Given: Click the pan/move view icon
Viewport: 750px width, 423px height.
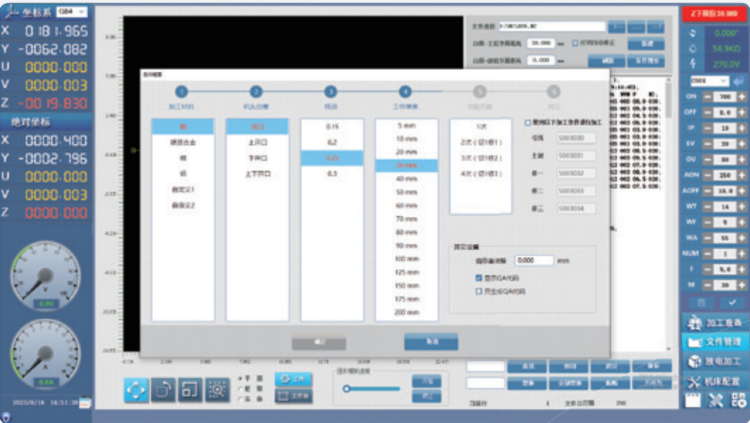Looking at the screenshot, I should coord(136,391).
